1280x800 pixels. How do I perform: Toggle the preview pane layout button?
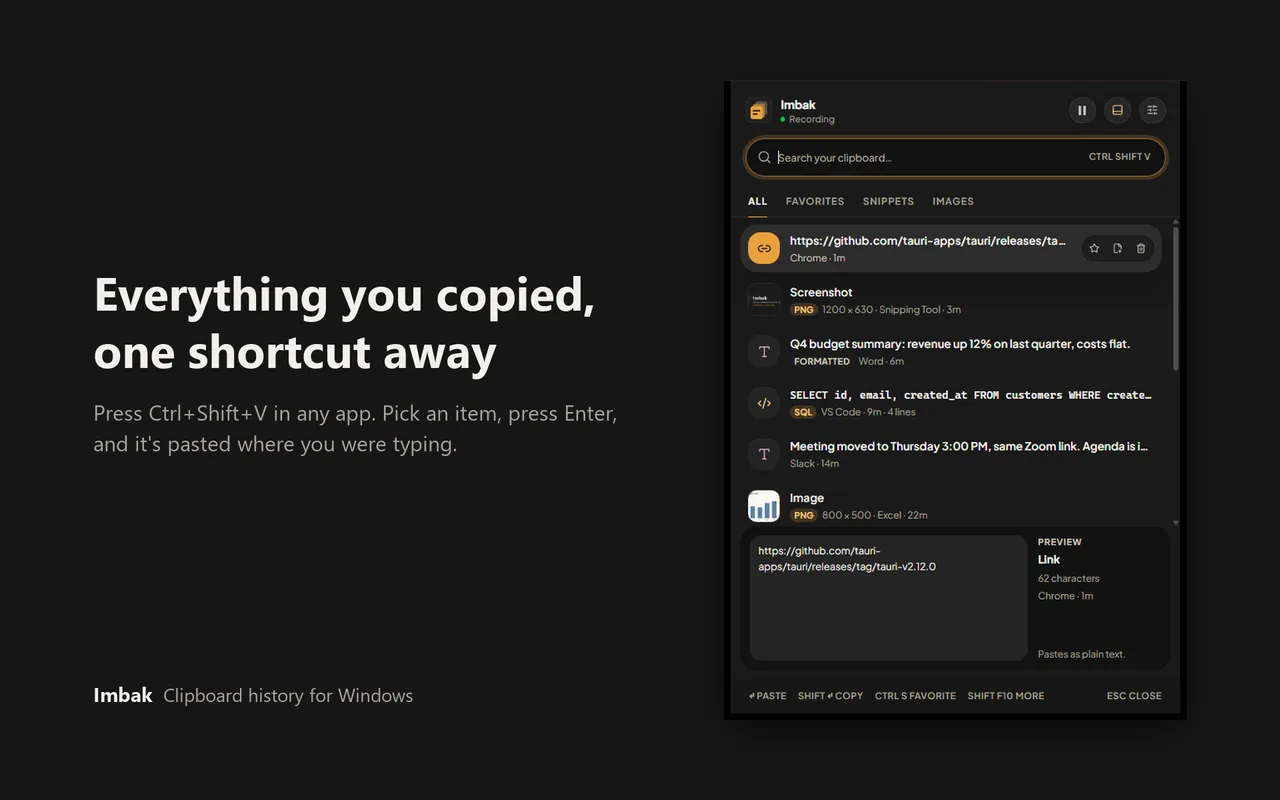point(1117,110)
